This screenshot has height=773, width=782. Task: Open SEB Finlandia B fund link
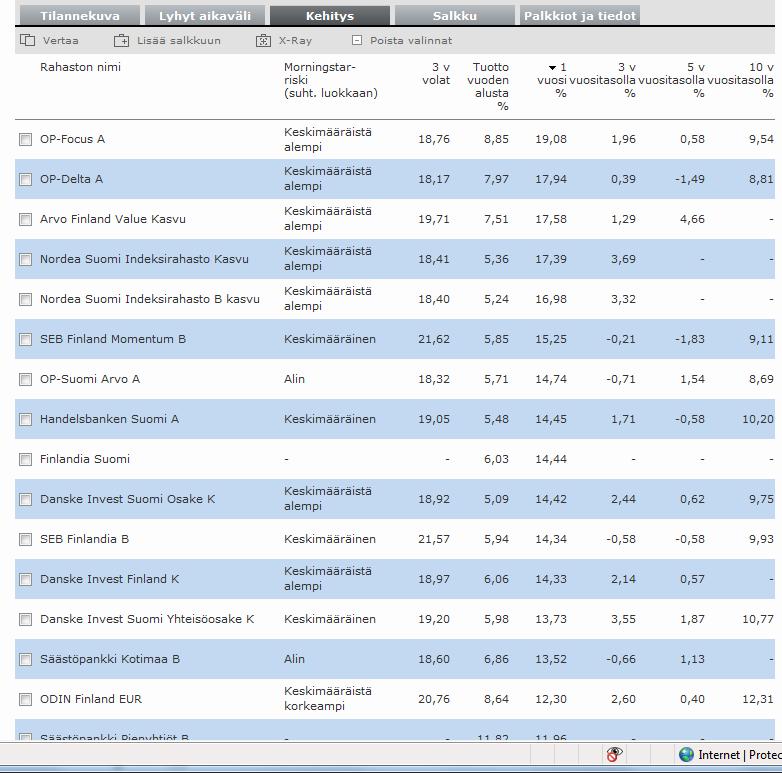point(84,539)
